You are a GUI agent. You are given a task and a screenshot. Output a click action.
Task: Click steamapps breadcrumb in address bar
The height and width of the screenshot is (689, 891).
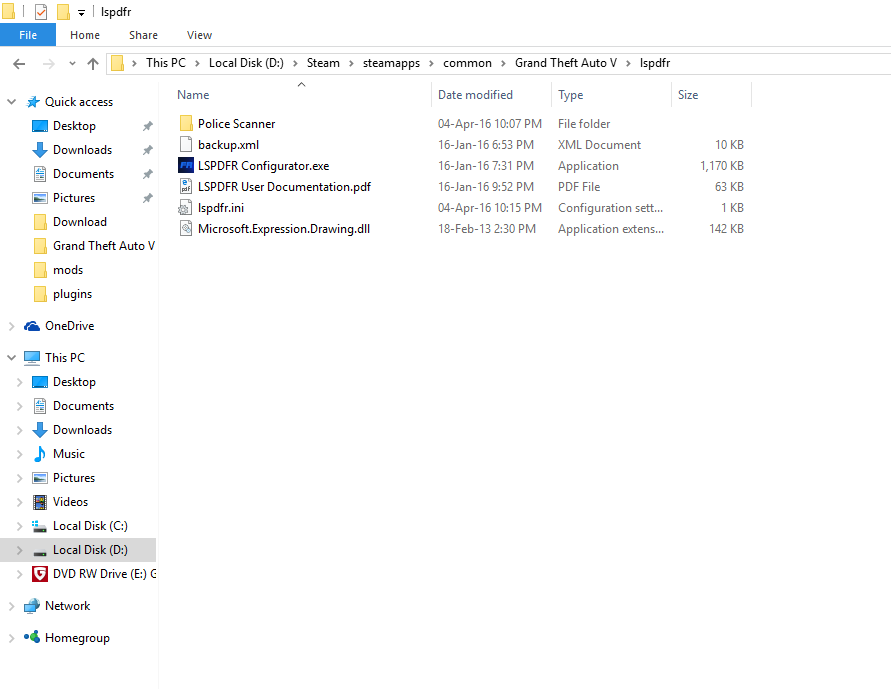(x=391, y=63)
